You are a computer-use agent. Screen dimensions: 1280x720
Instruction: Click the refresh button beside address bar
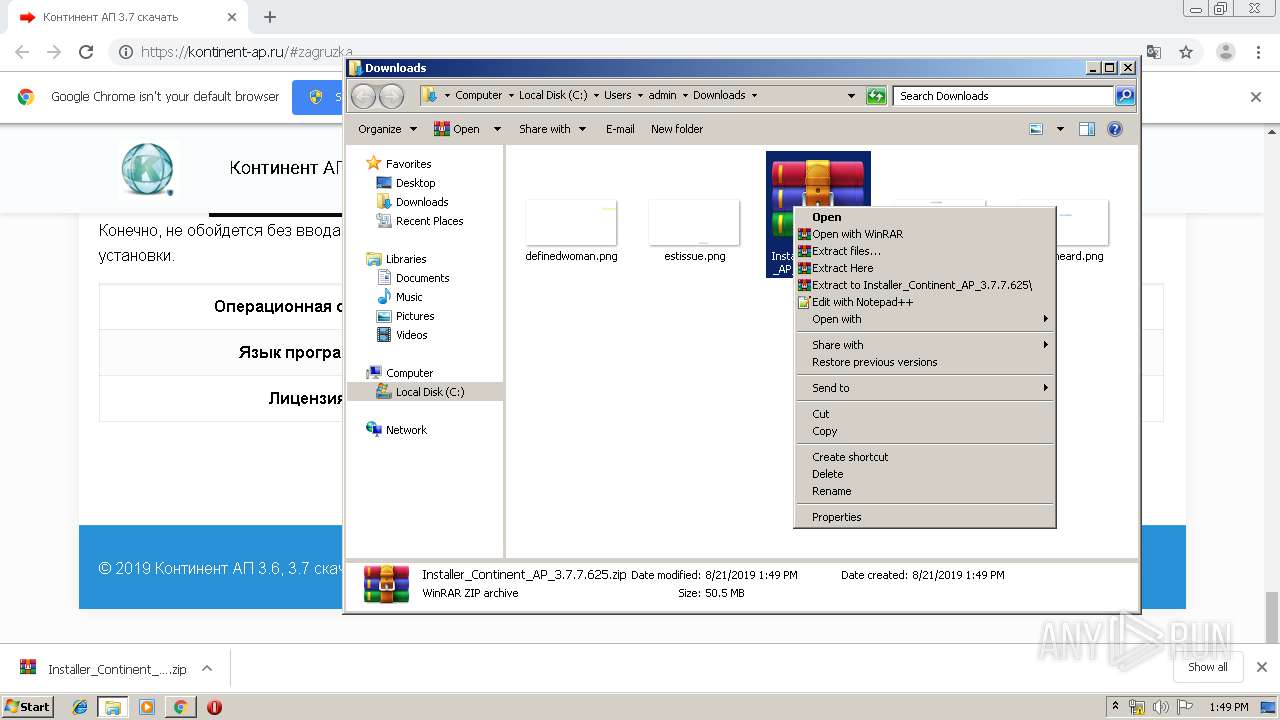(876, 96)
